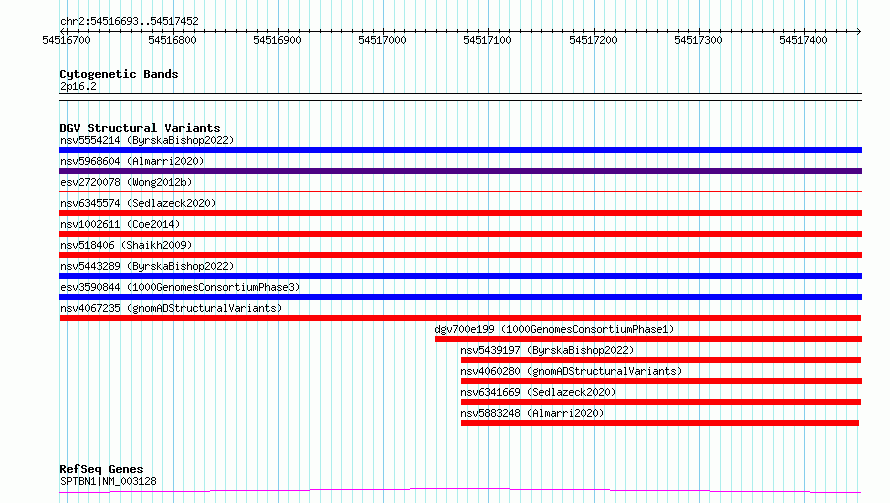Click the red bar of nsv5439197

(661, 360)
